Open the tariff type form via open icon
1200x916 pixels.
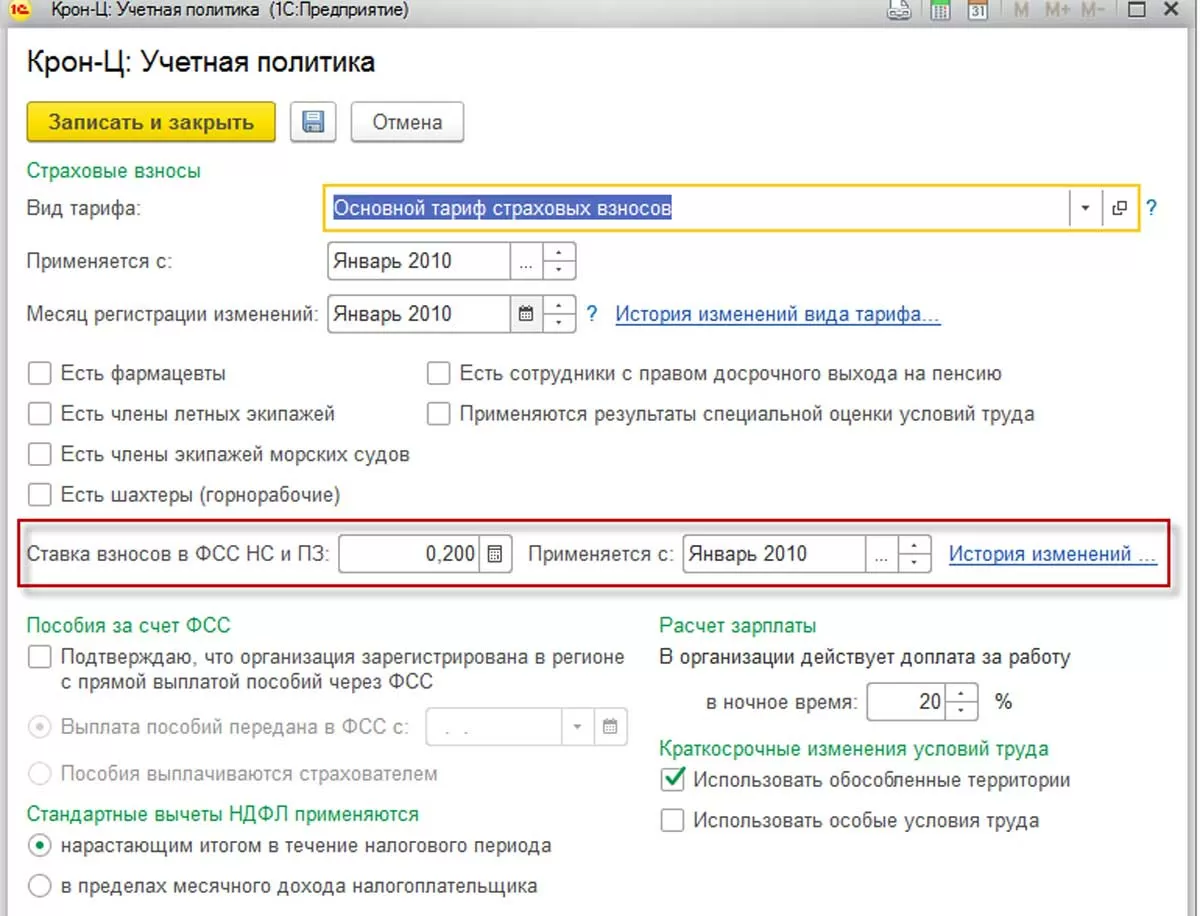pyautogui.click(x=1119, y=208)
